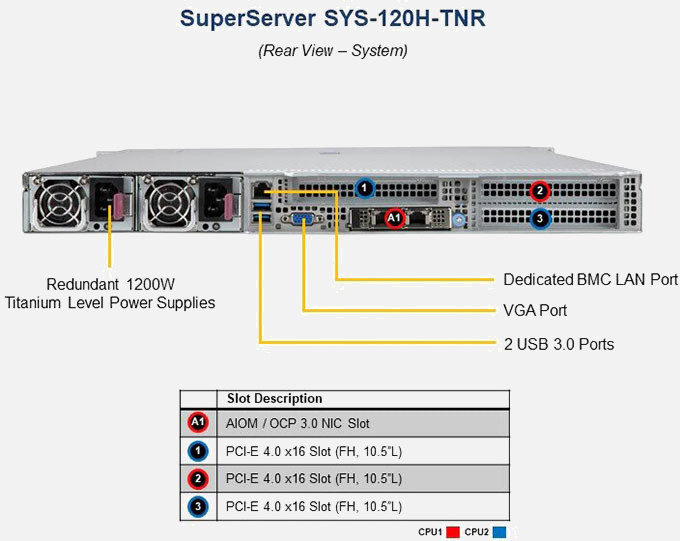The height and width of the screenshot is (541, 680).
Task: Click the blue CPU2 legend swatch
Action: [499, 532]
